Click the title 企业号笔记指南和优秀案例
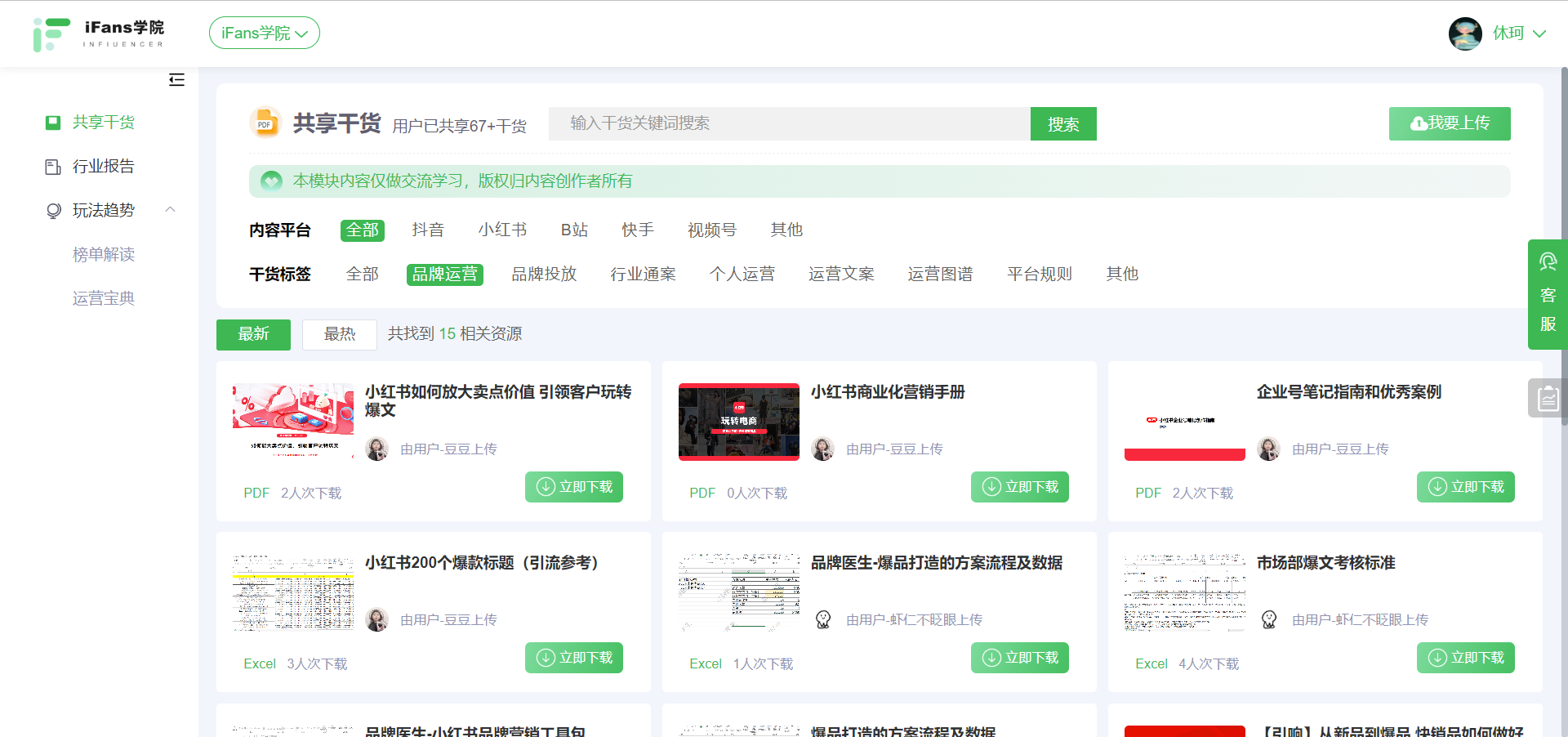This screenshot has width=1568, height=737. (x=1349, y=392)
